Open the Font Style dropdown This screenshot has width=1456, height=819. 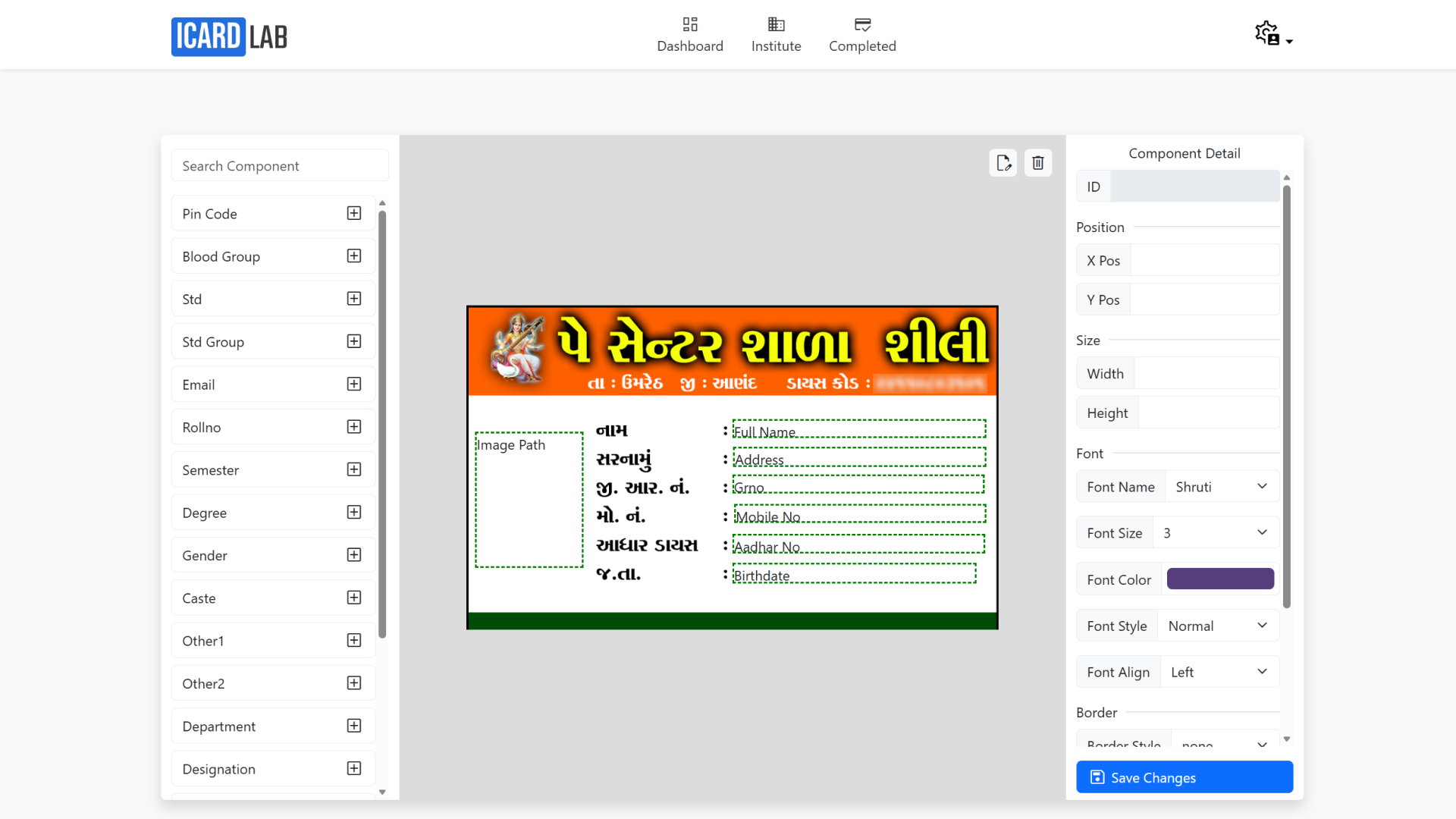1218,626
